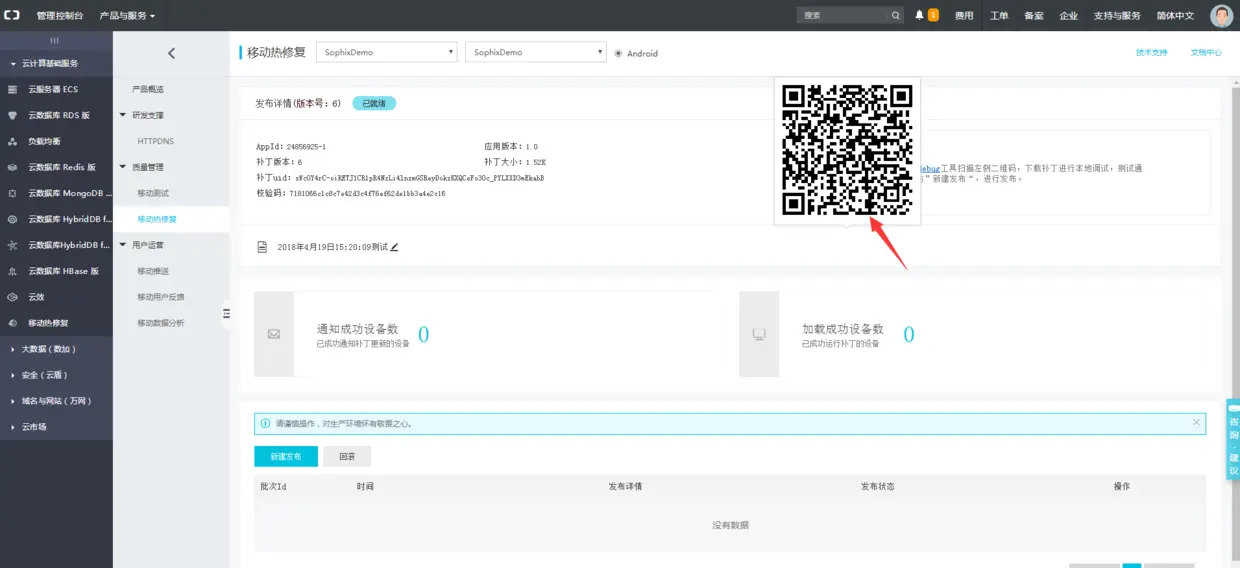Click the 发布状态 column header
This screenshot has height=568, width=1240.
[877, 486]
